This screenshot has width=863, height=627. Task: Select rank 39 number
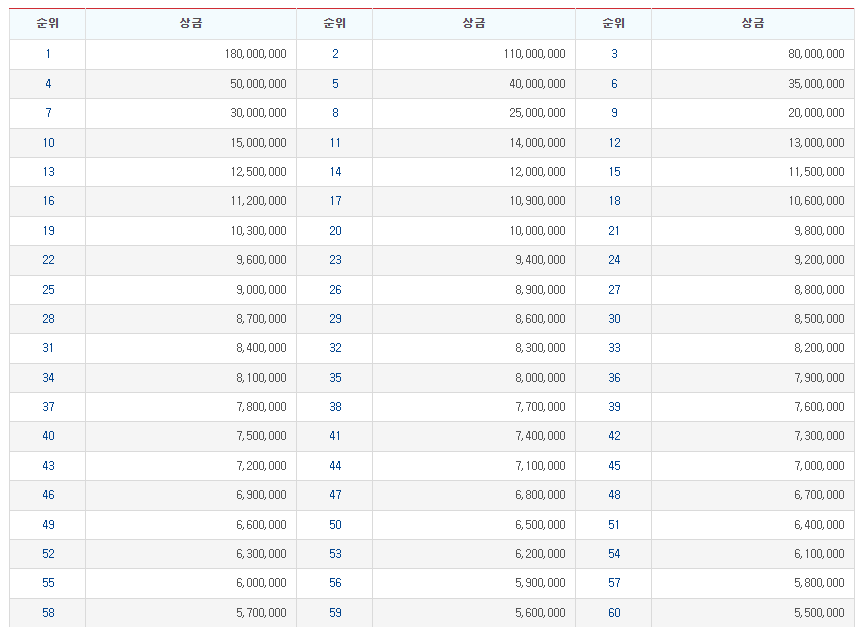(614, 407)
